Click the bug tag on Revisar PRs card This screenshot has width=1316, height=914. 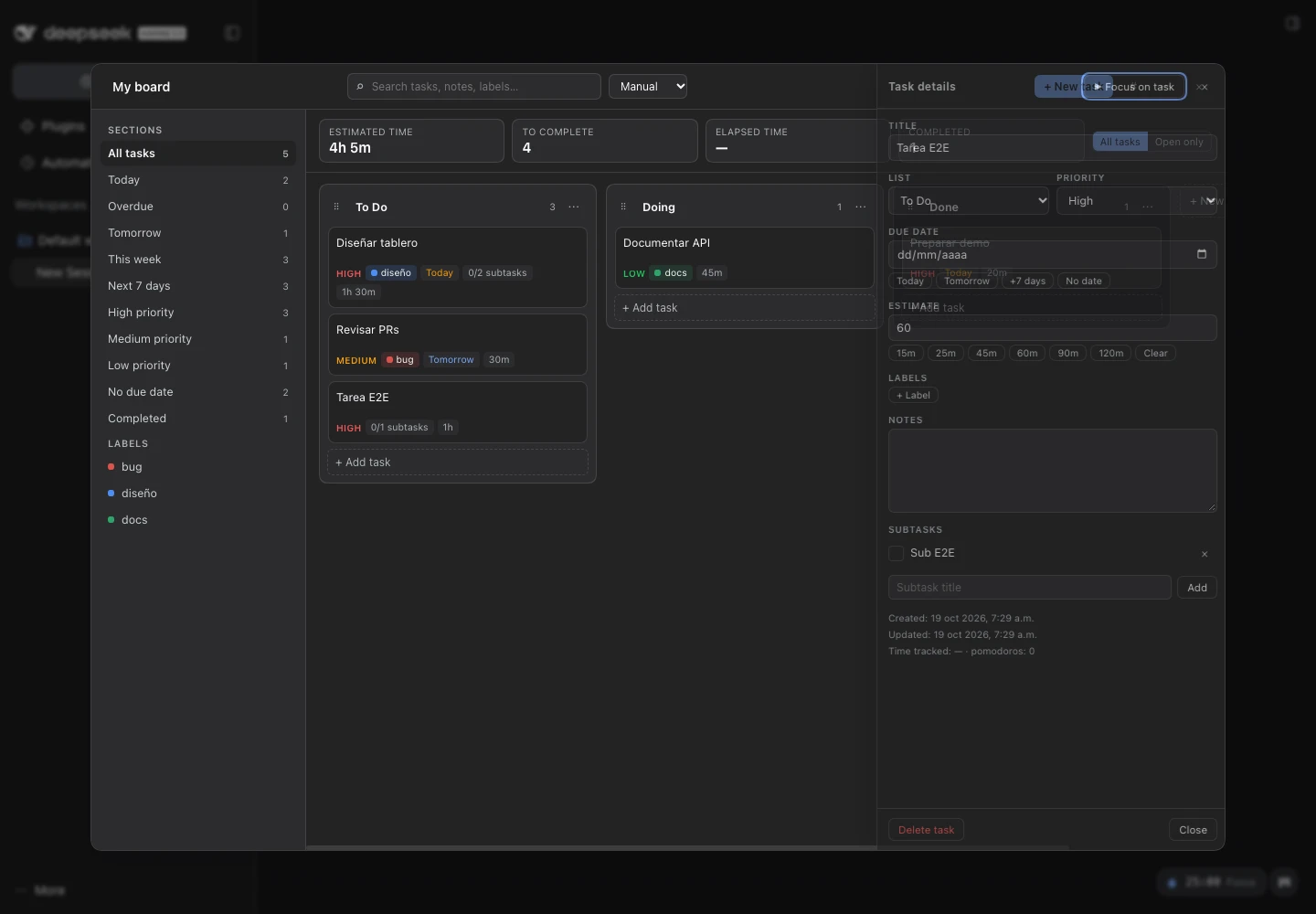[400, 359]
